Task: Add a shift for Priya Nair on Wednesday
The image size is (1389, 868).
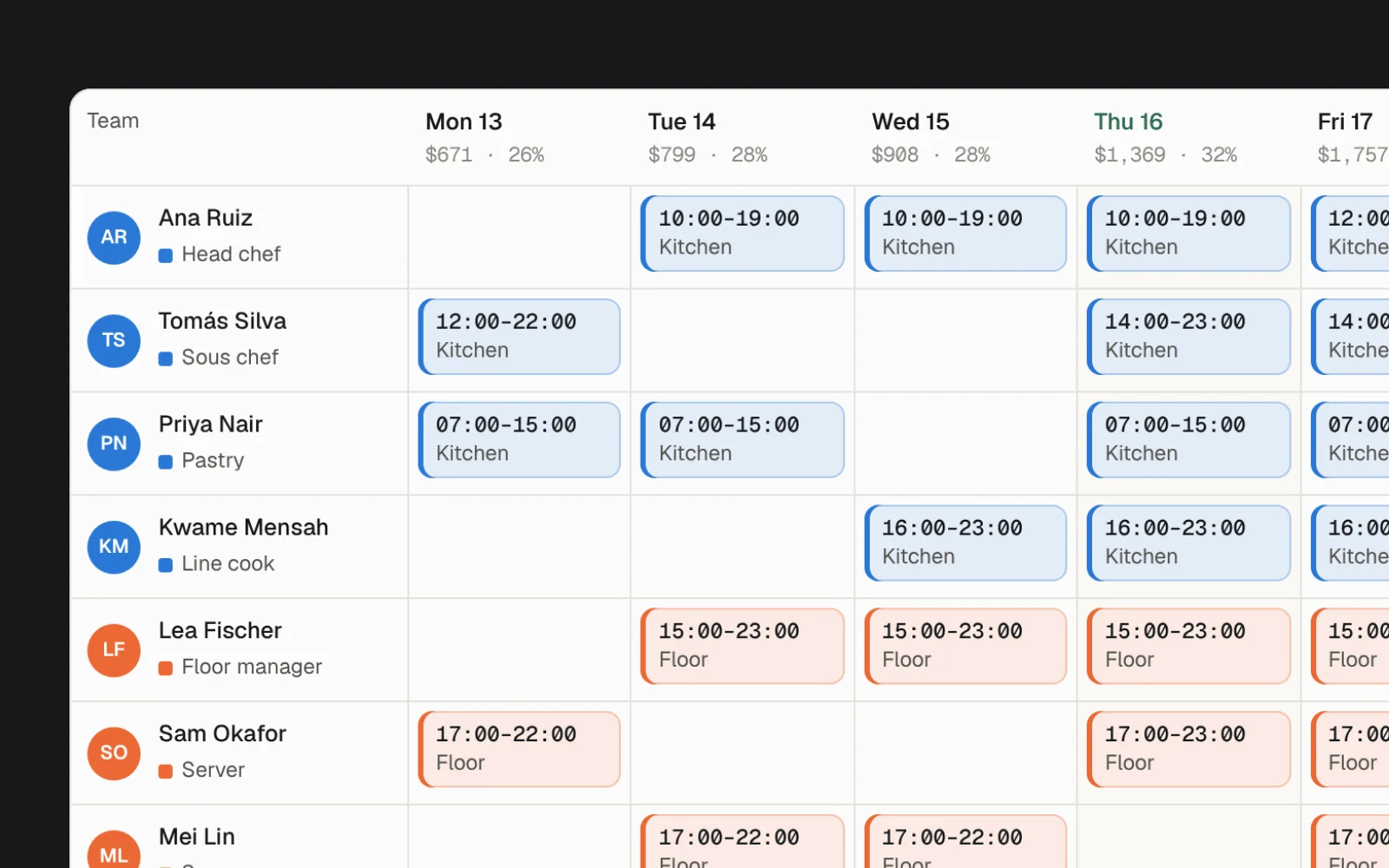Action: point(965,444)
